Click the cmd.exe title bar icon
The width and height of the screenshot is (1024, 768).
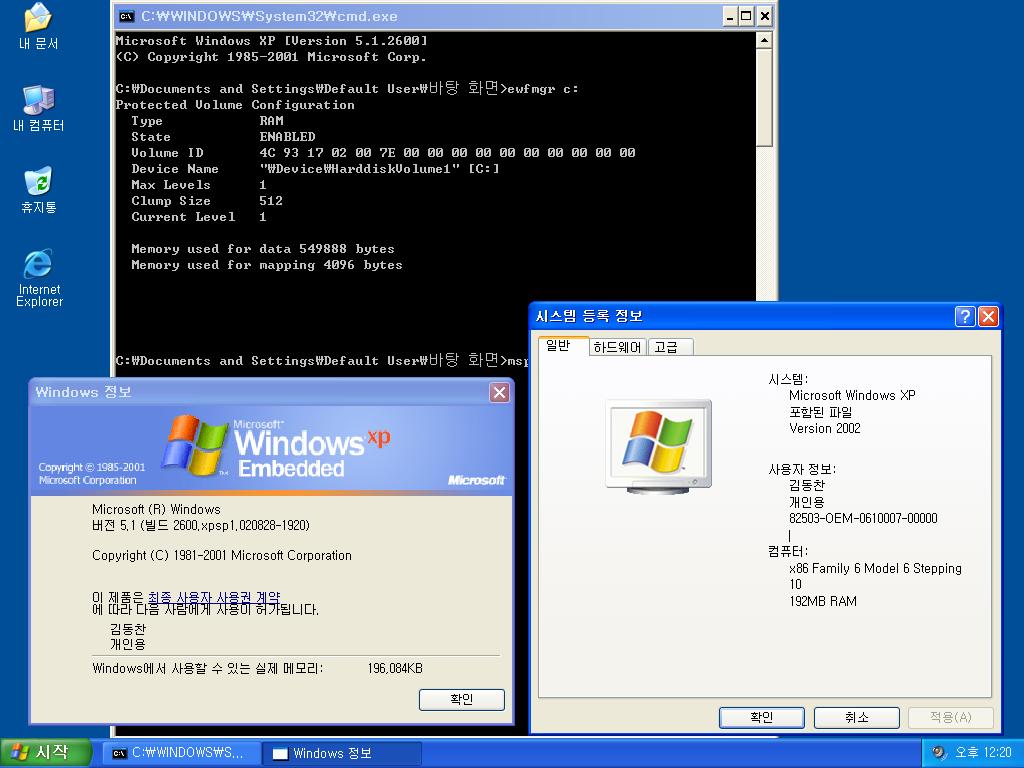click(126, 16)
